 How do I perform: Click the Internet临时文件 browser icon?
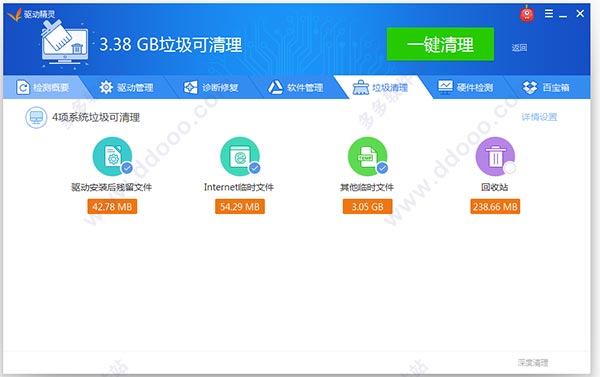click(240, 157)
